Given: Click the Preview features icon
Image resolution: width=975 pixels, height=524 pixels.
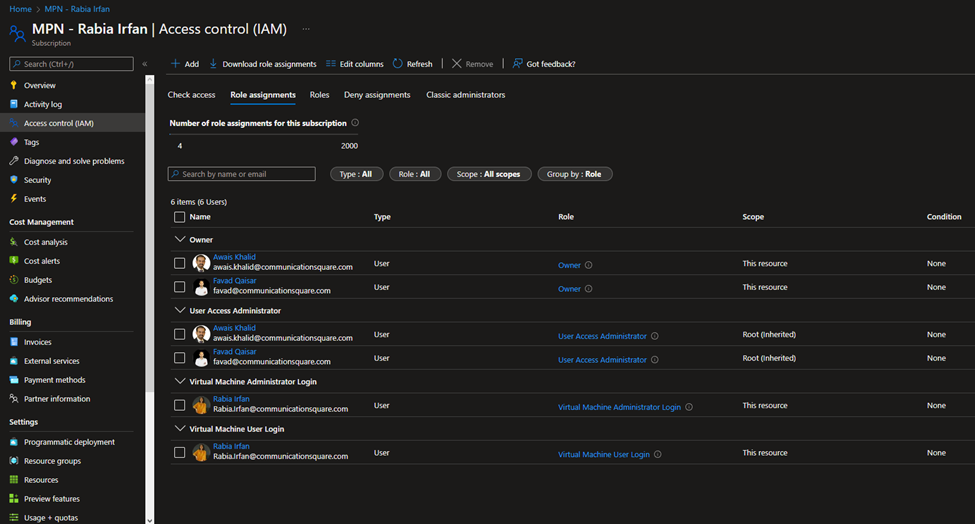Looking at the screenshot, I should (14, 499).
